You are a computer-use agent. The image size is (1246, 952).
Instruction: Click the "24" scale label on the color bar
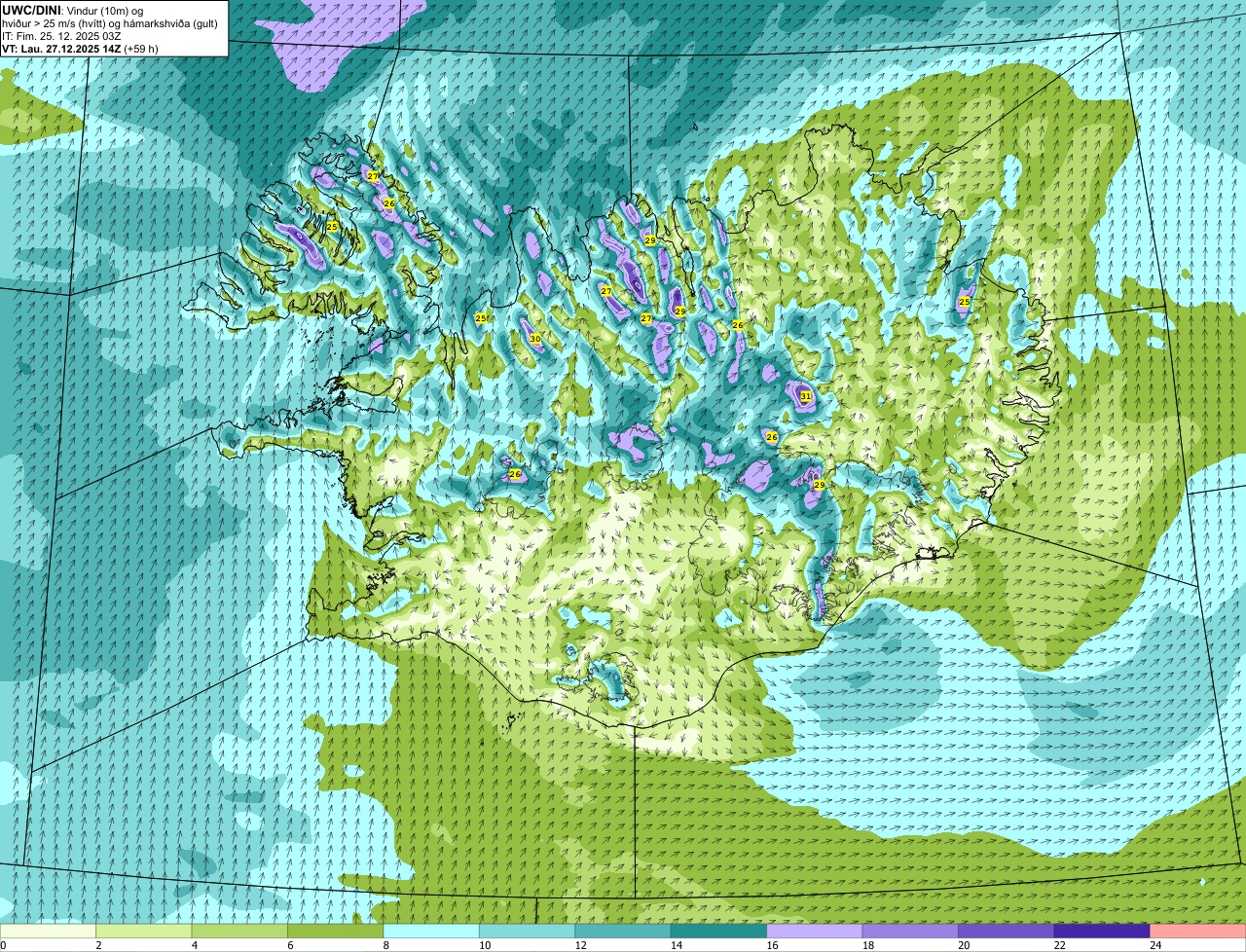1155,944
